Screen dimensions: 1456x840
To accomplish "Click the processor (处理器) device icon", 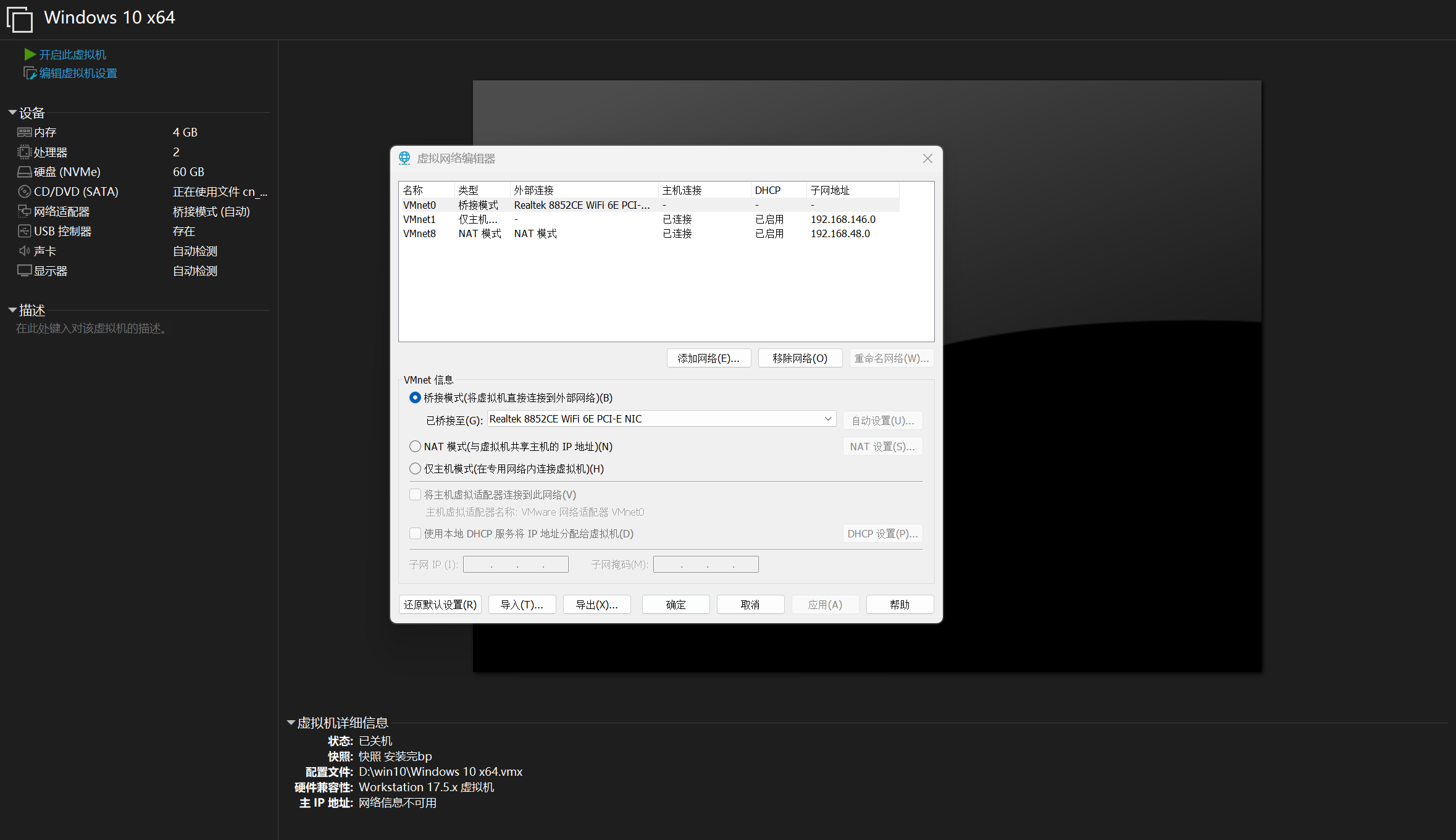I will 24,152.
